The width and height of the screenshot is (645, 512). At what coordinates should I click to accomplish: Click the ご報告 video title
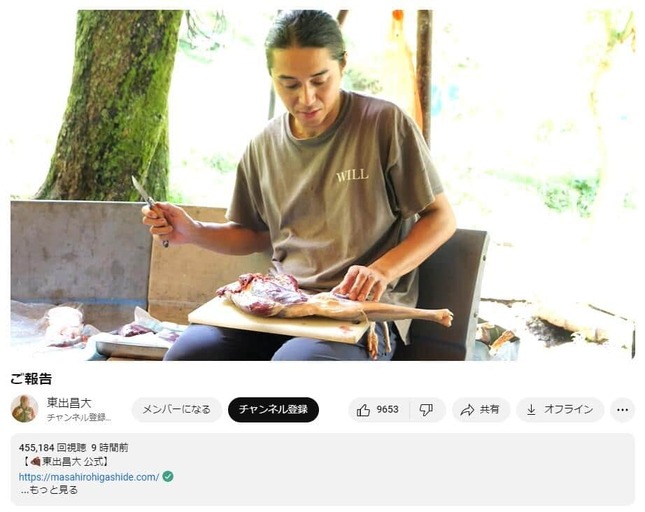coord(31,379)
